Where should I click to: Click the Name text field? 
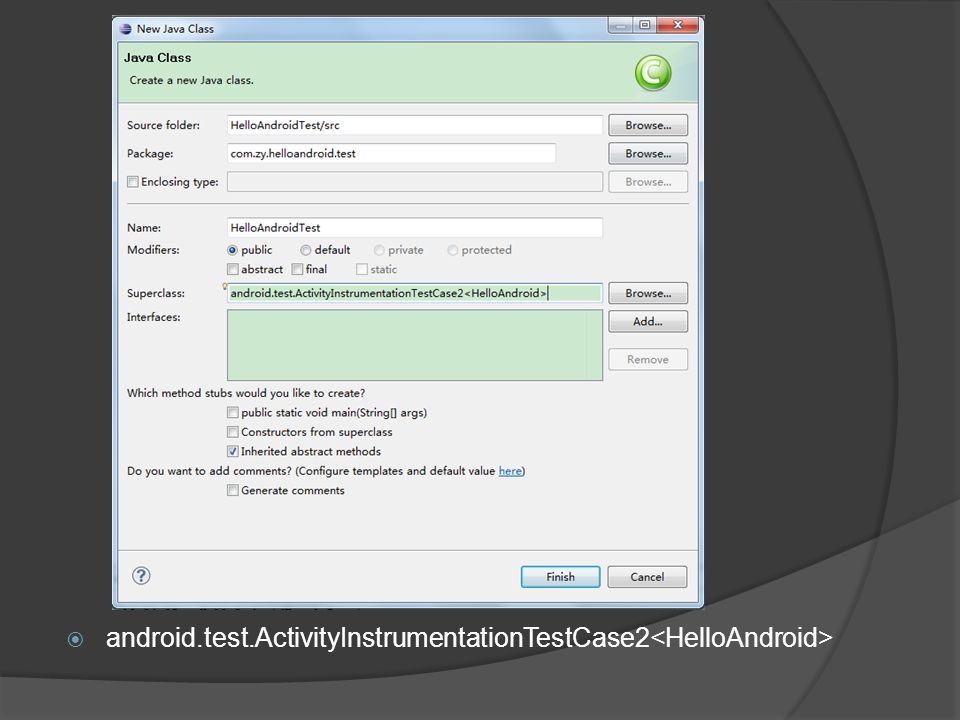click(x=414, y=228)
